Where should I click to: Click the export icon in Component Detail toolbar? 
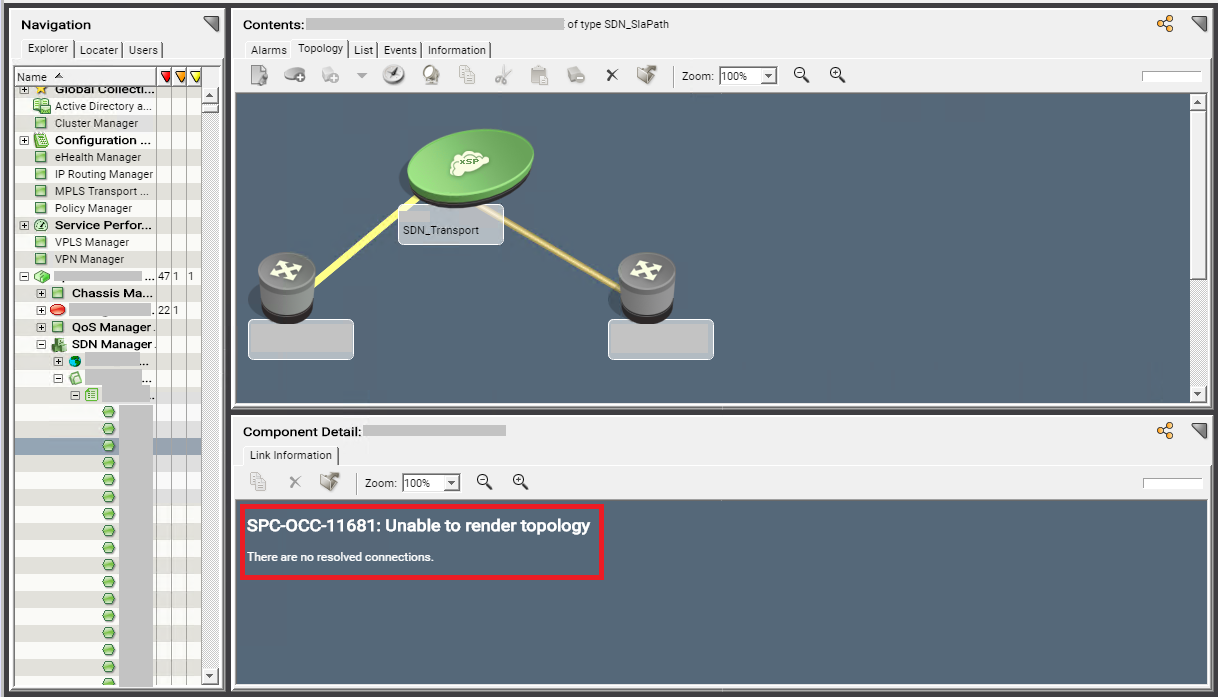[330, 482]
